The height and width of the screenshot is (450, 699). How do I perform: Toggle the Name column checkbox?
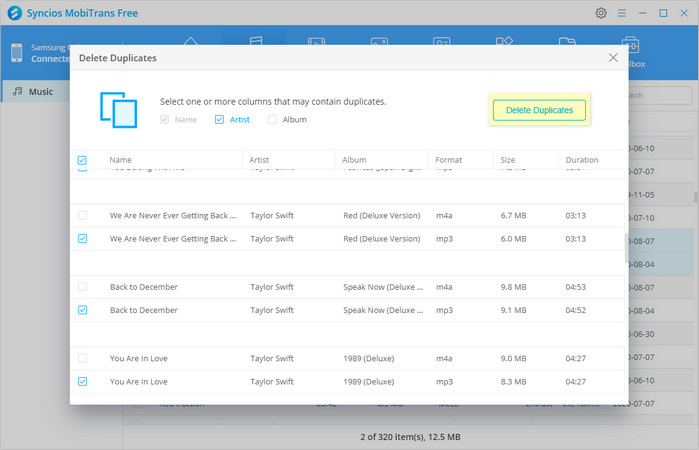click(164, 120)
